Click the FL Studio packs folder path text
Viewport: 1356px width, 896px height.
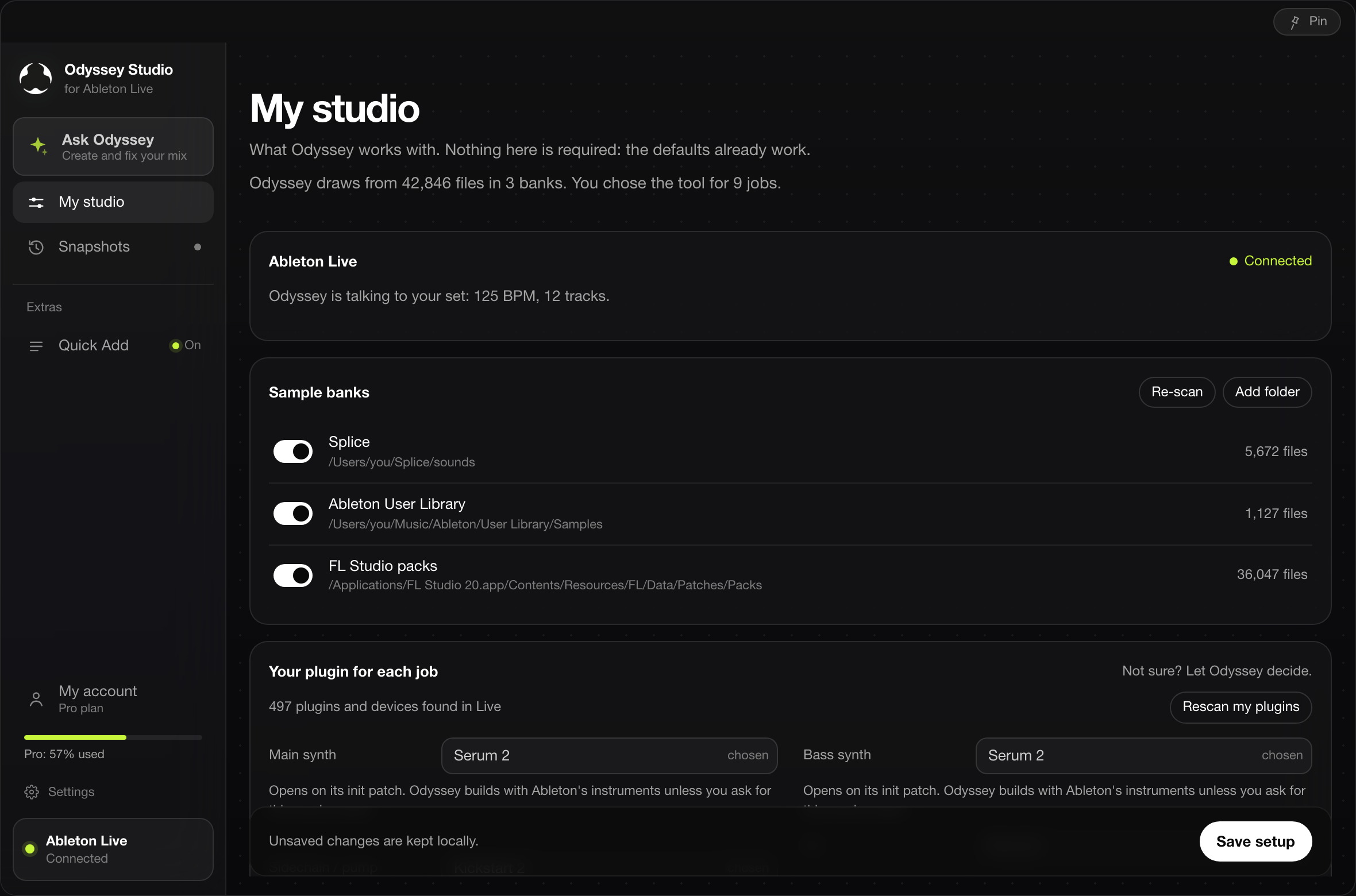coord(545,585)
